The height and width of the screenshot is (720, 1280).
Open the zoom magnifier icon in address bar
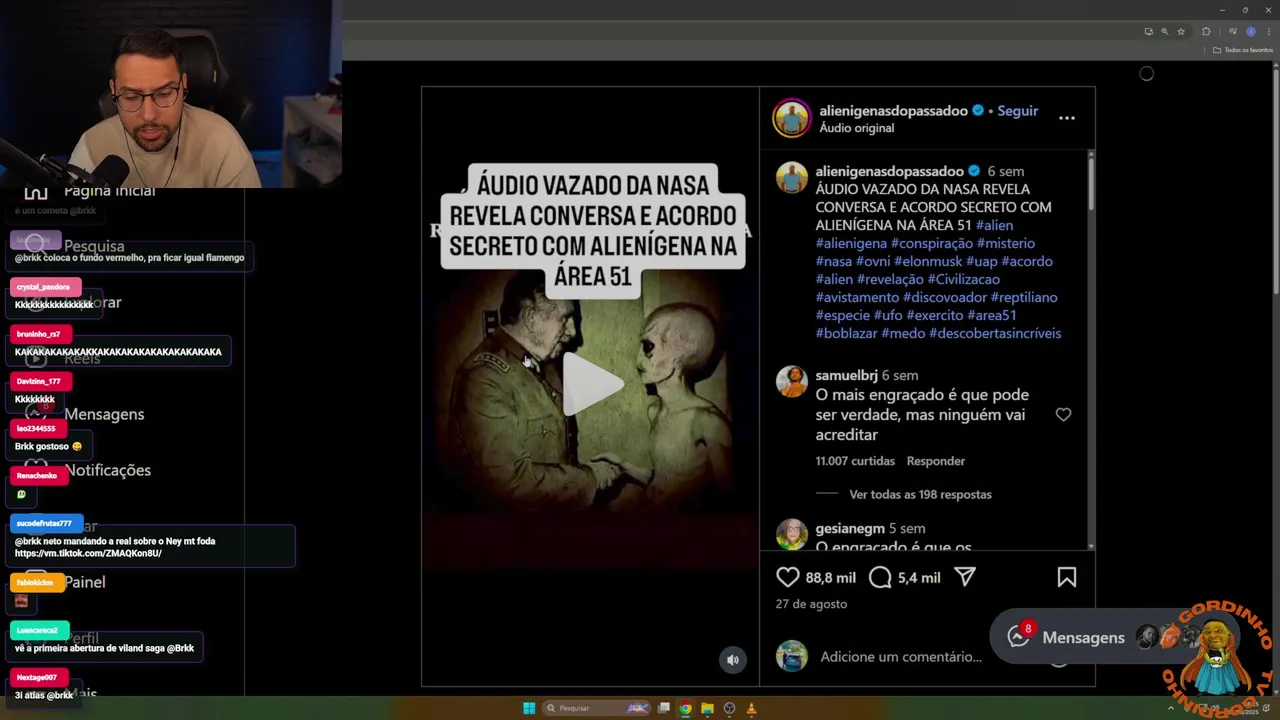[1164, 31]
